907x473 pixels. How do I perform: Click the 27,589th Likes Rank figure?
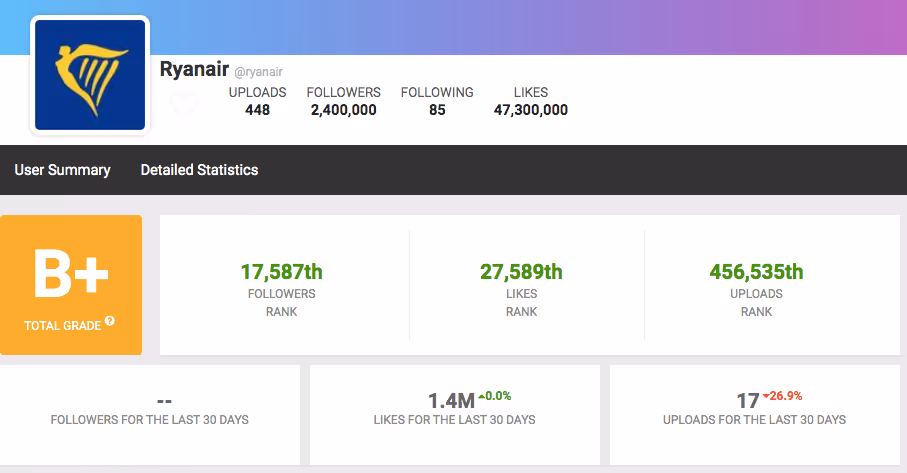521,272
